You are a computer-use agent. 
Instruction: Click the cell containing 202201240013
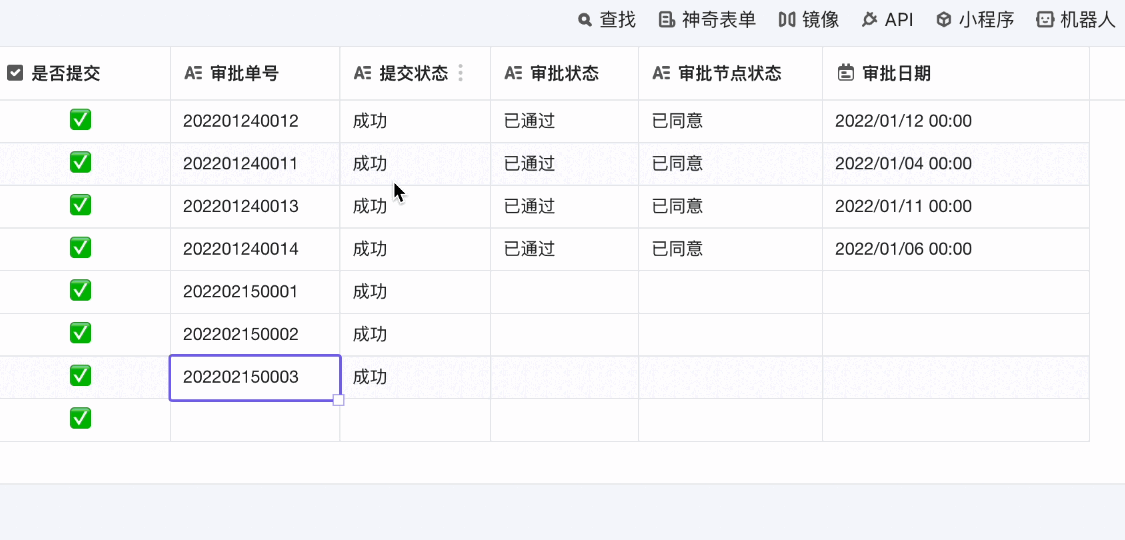coord(241,206)
